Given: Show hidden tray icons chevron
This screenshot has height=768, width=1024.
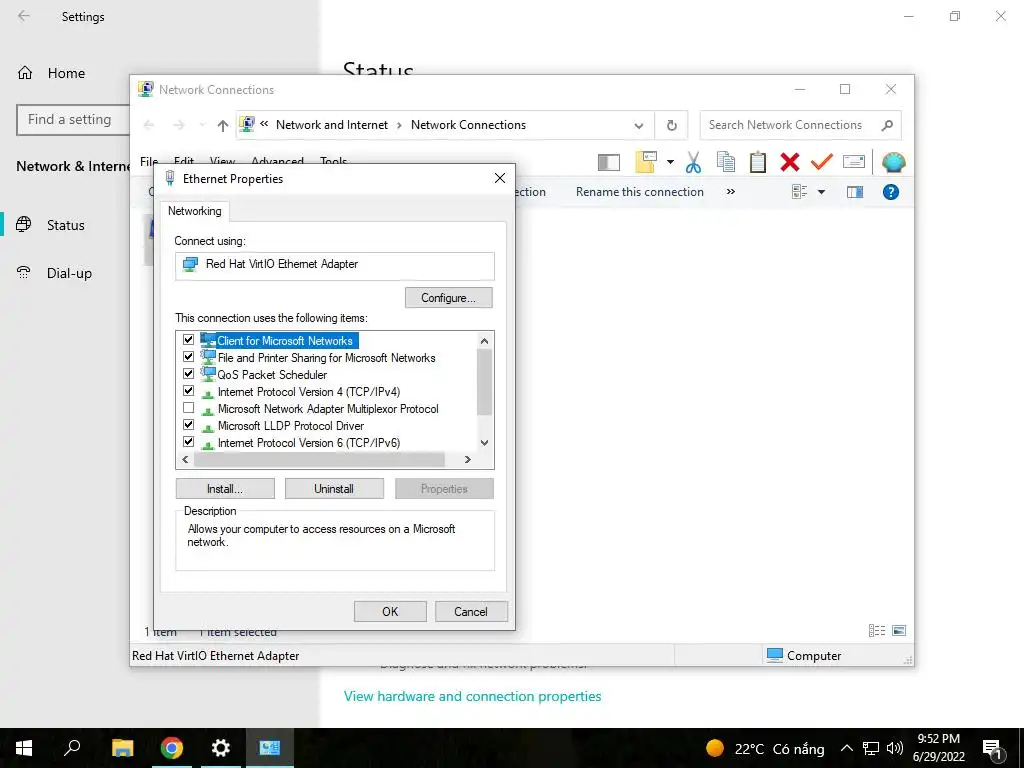Looking at the screenshot, I should point(846,748).
